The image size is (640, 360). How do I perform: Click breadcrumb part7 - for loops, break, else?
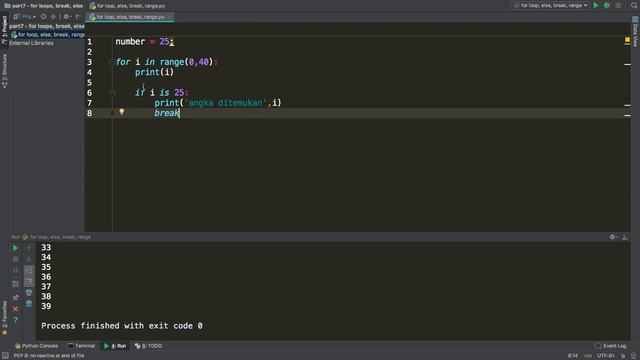pos(43,6)
